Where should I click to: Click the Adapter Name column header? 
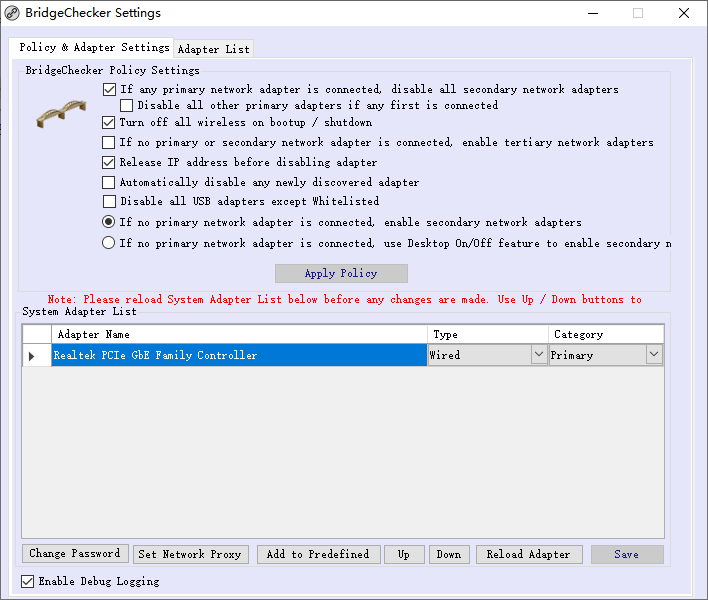pyautogui.click(x=239, y=335)
